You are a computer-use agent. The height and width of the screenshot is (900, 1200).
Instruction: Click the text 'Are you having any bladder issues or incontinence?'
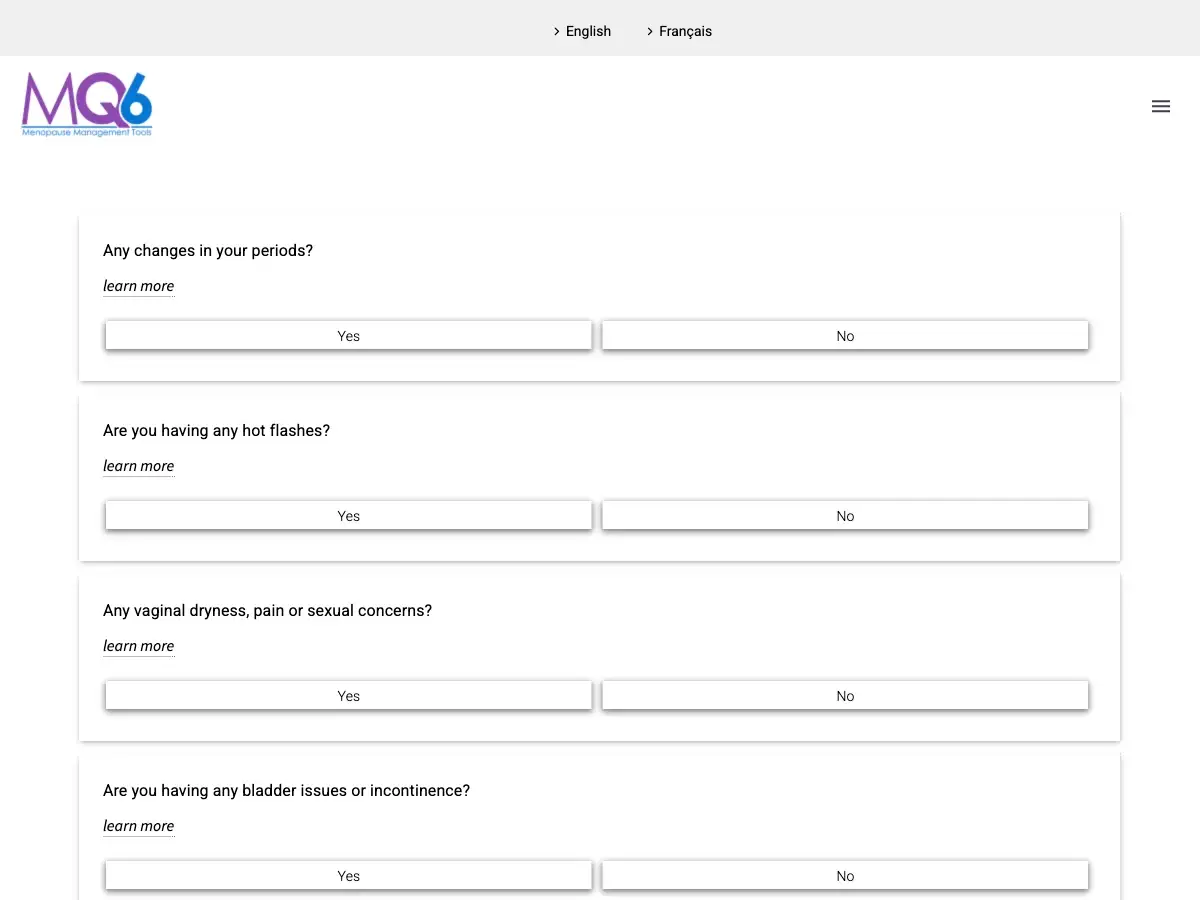coord(286,791)
